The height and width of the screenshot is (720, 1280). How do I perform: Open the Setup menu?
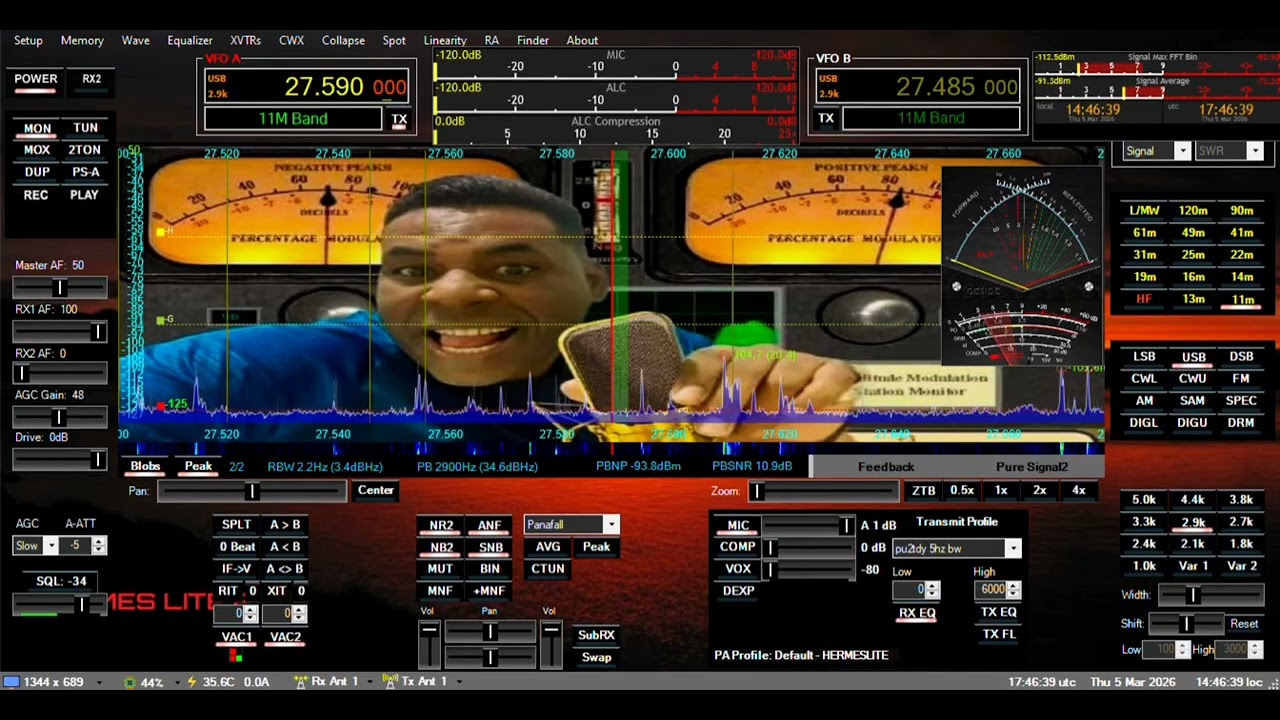click(28, 41)
